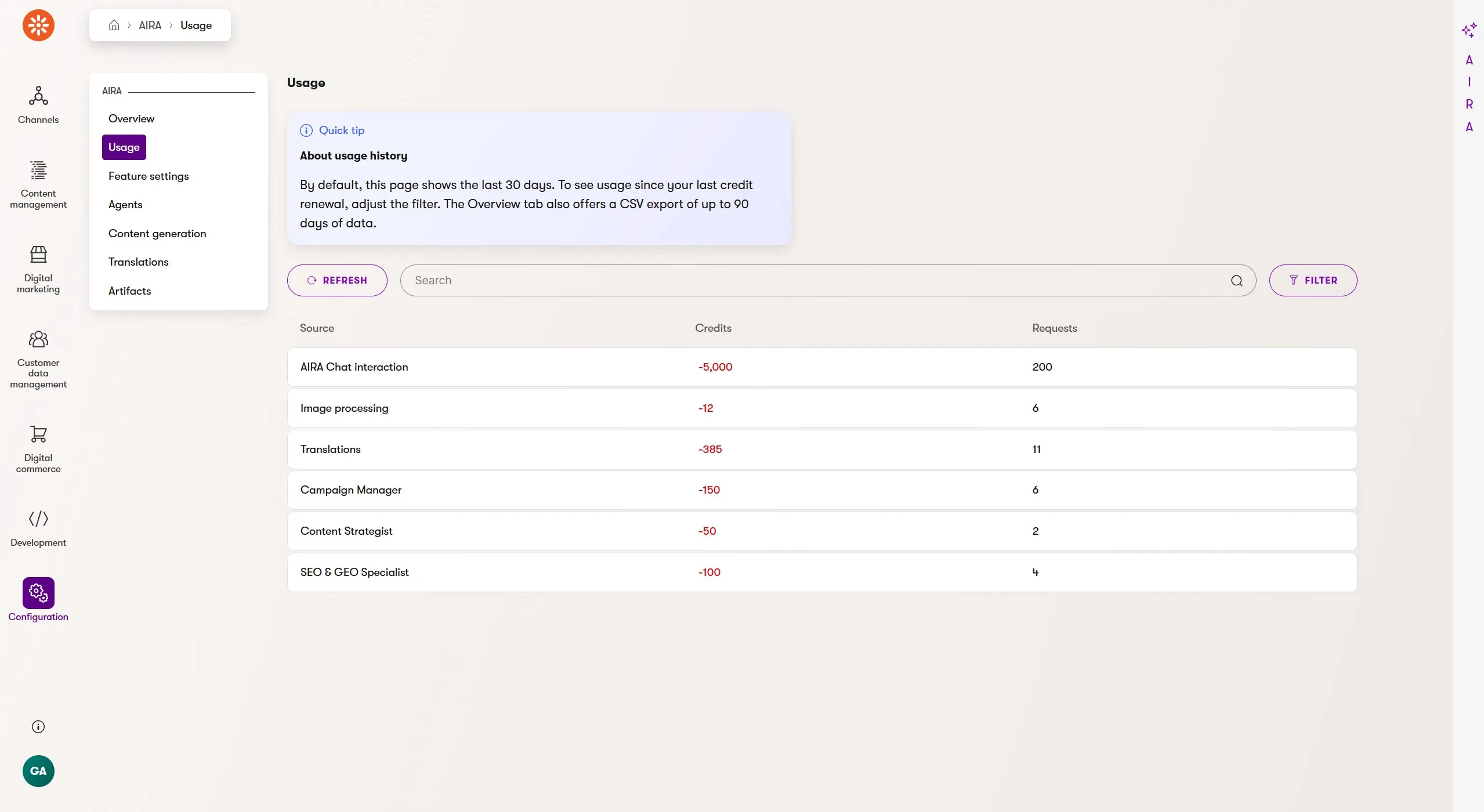Screen dimensions: 1484x812
Task: Open Digital commerce cart icon
Action: [38, 434]
